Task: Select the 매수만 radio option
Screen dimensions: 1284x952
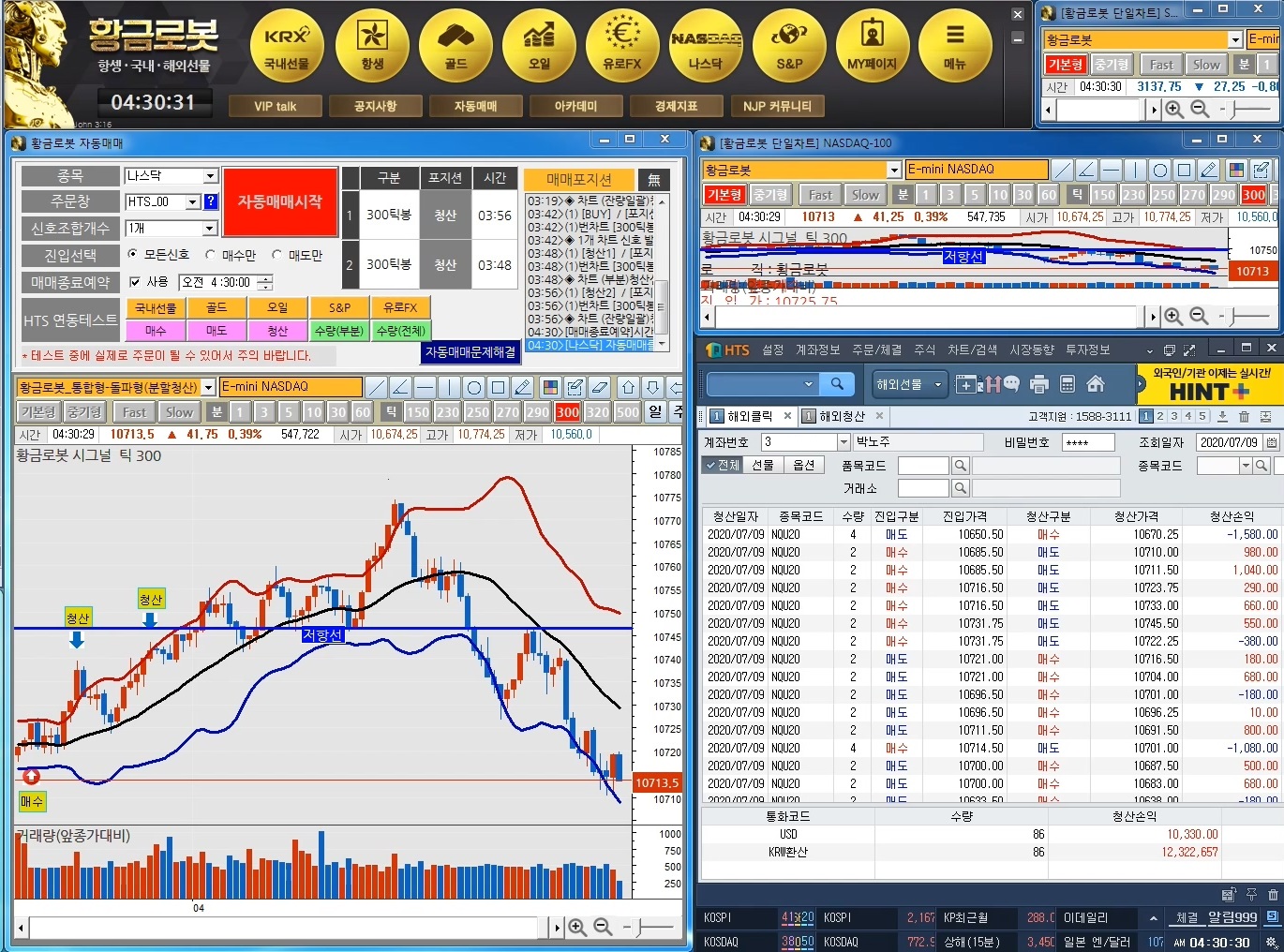Action: 210,255
